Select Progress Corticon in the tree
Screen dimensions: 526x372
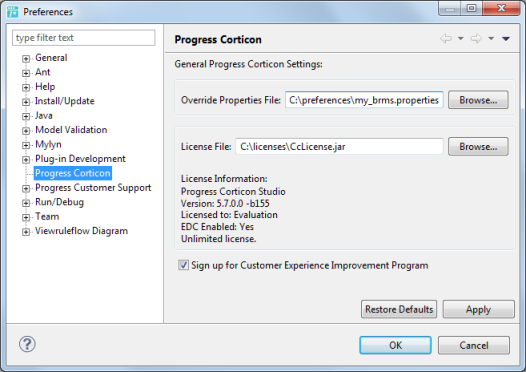(73, 173)
